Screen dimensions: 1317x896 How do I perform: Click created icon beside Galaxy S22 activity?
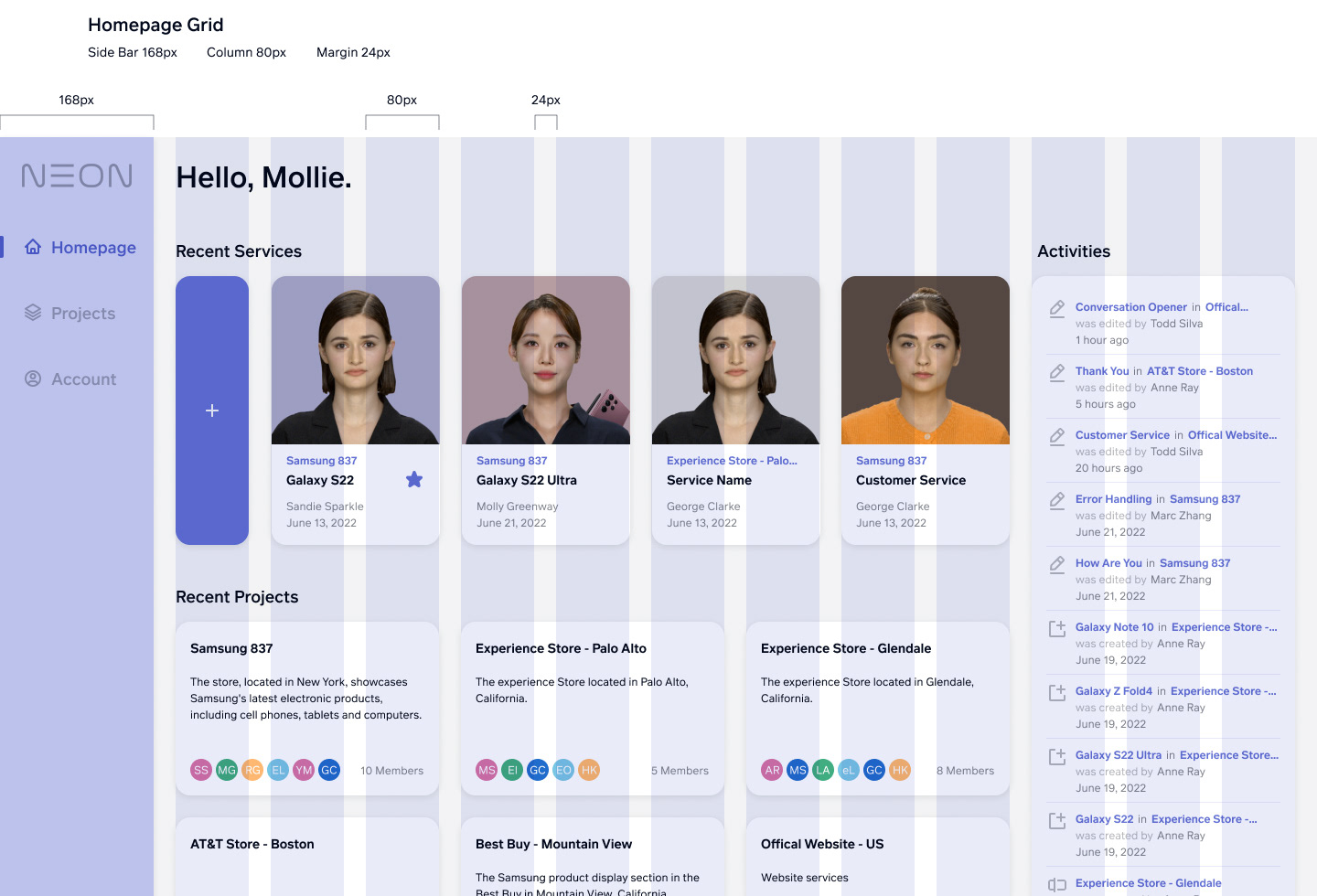(1057, 820)
